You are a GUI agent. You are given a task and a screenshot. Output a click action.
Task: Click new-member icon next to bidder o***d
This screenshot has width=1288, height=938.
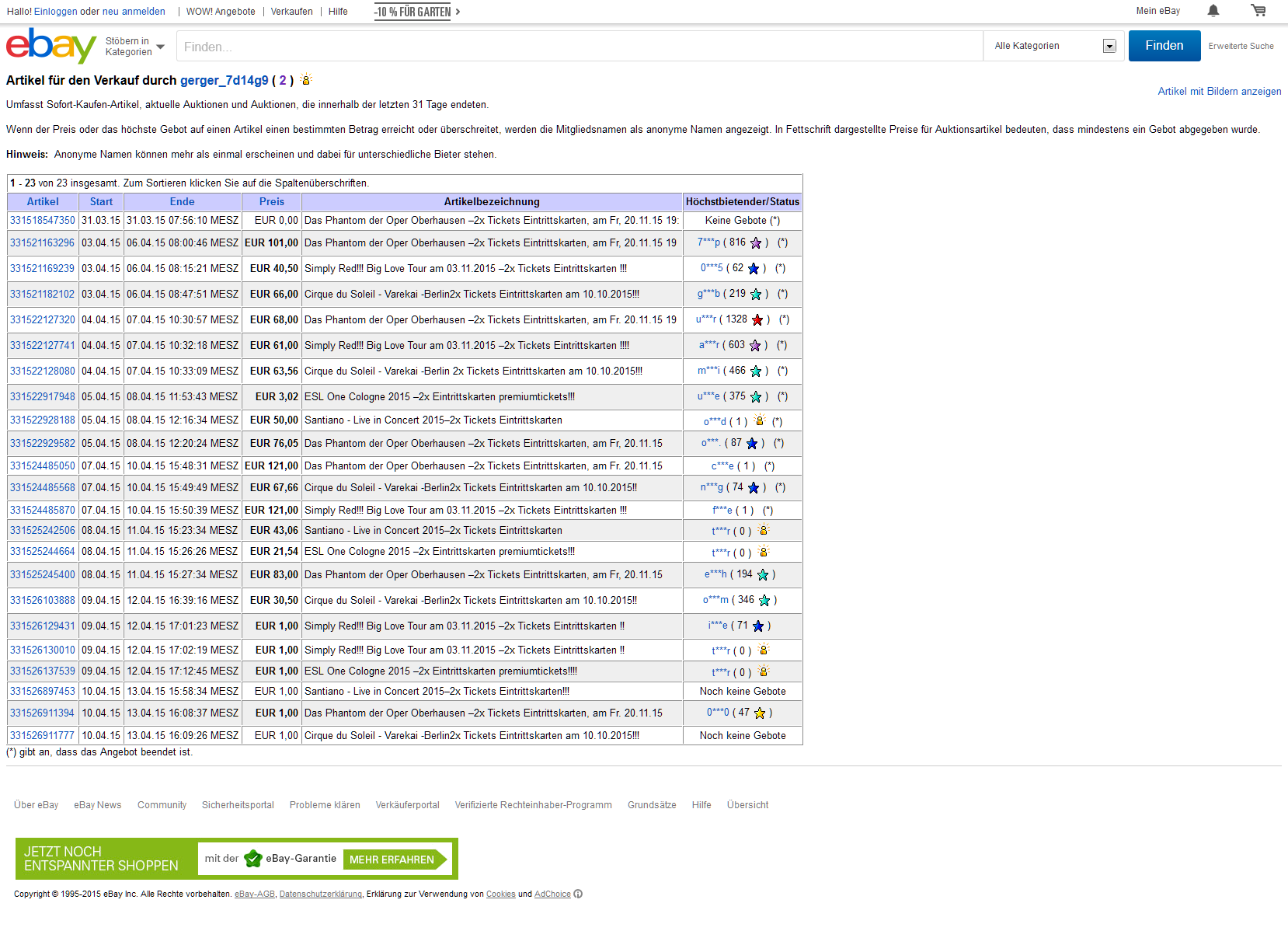pos(760,420)
